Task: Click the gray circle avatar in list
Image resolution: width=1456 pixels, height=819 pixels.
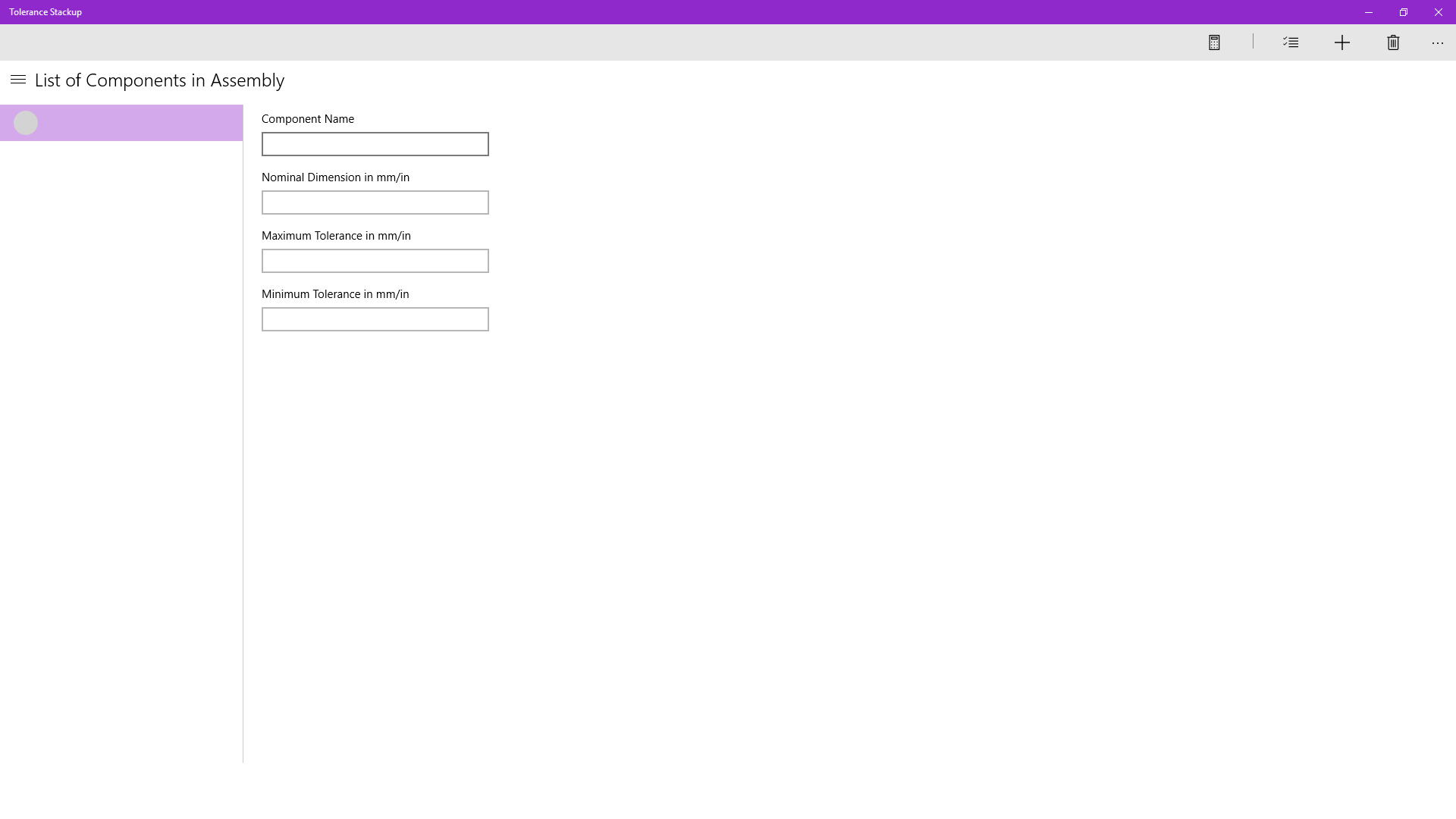Action: click(x=26, y=123)
